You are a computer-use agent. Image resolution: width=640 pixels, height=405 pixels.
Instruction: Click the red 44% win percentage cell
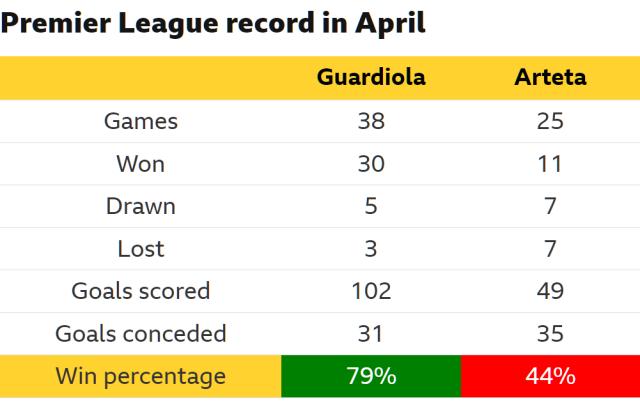[550, 377]
